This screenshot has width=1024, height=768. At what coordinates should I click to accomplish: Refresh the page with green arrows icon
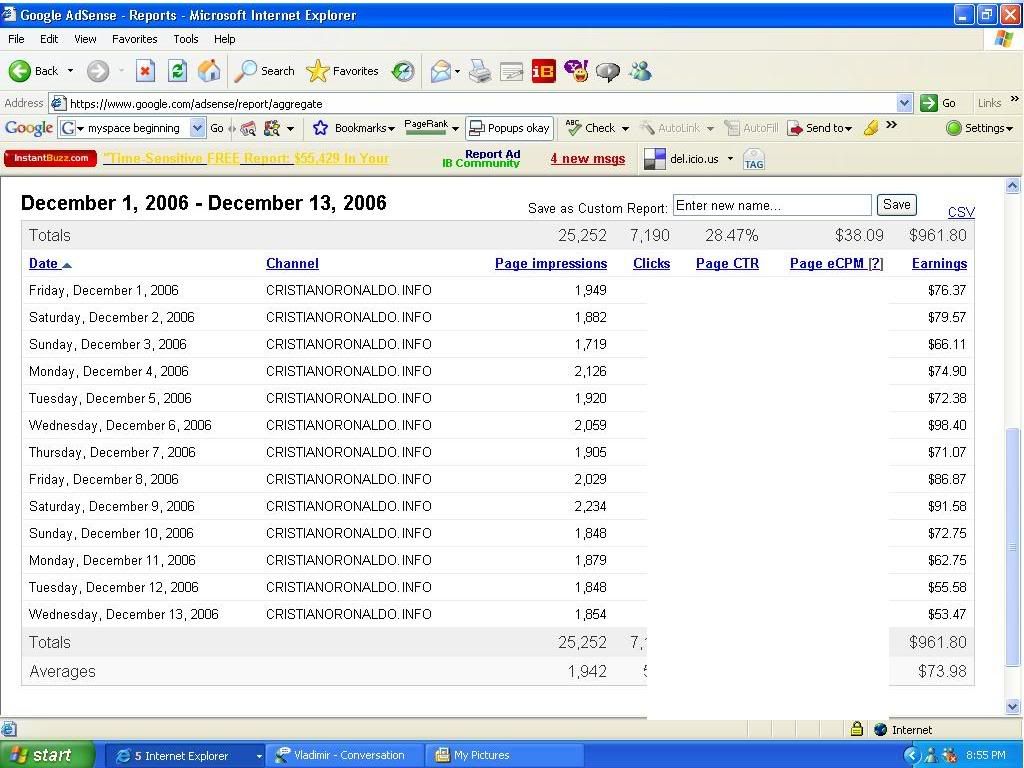click(178, 71)
